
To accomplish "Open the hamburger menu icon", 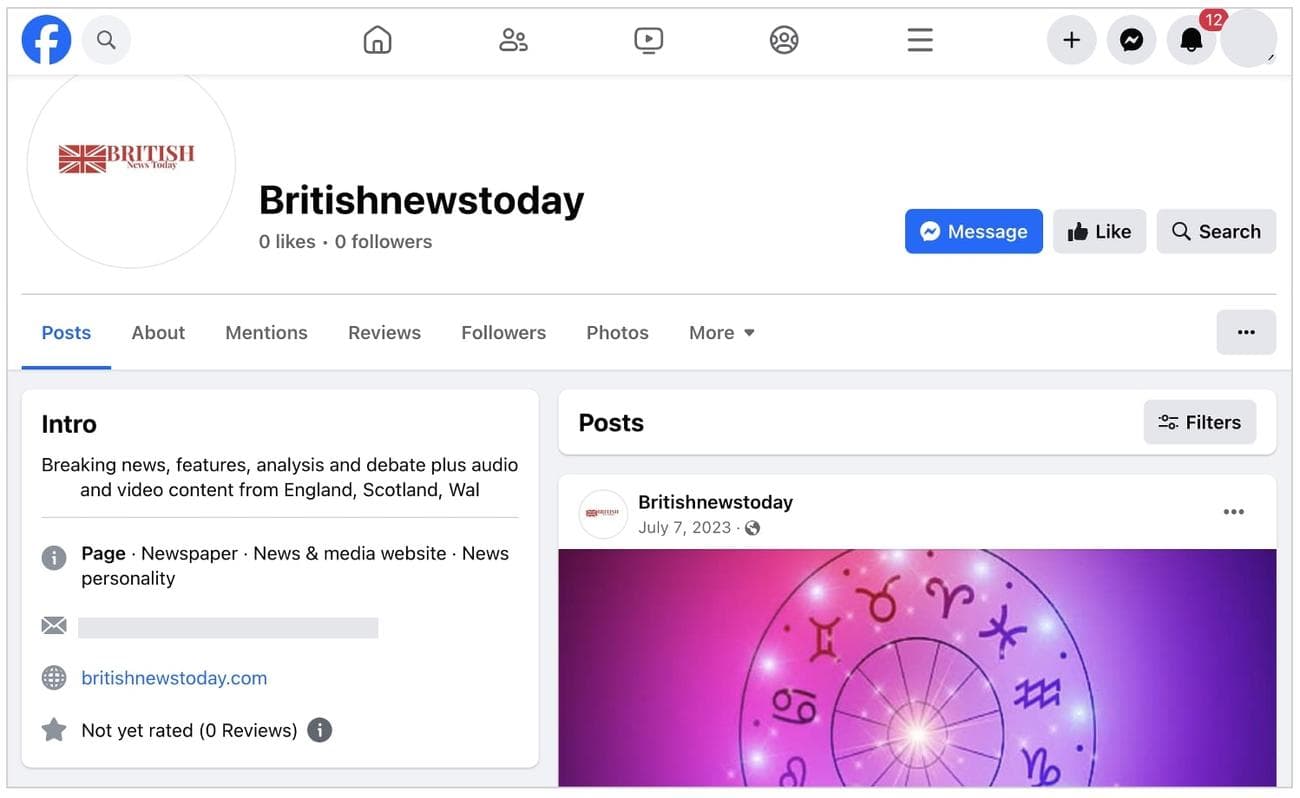I will [x=919, y=40].
